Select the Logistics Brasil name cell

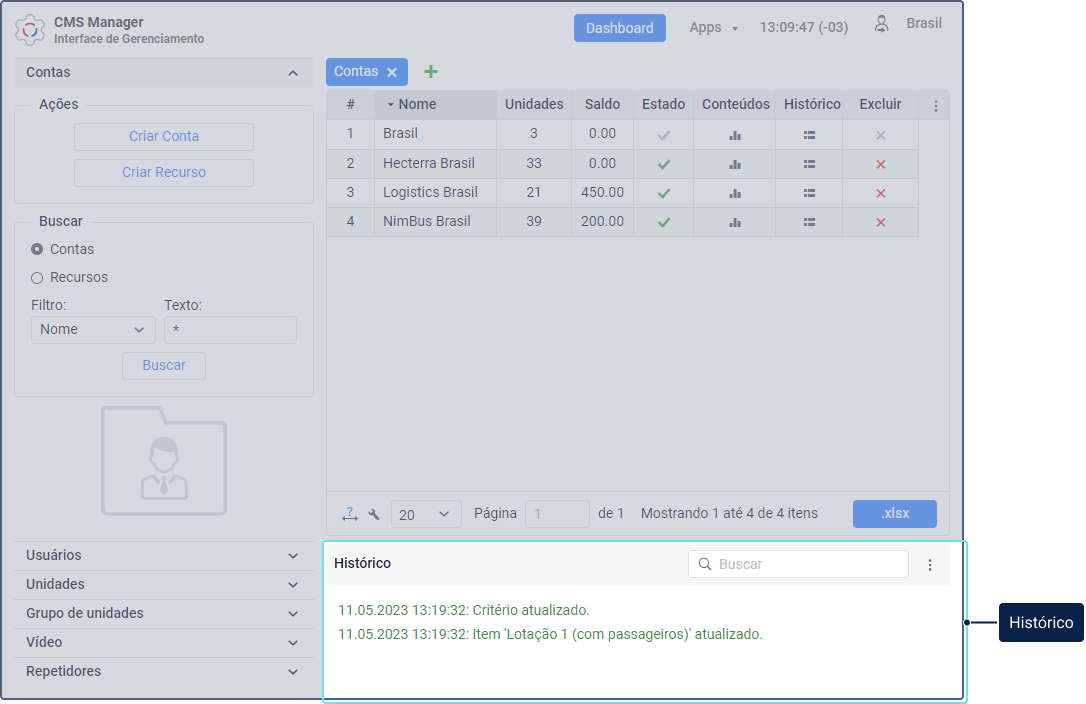point(435,193)
